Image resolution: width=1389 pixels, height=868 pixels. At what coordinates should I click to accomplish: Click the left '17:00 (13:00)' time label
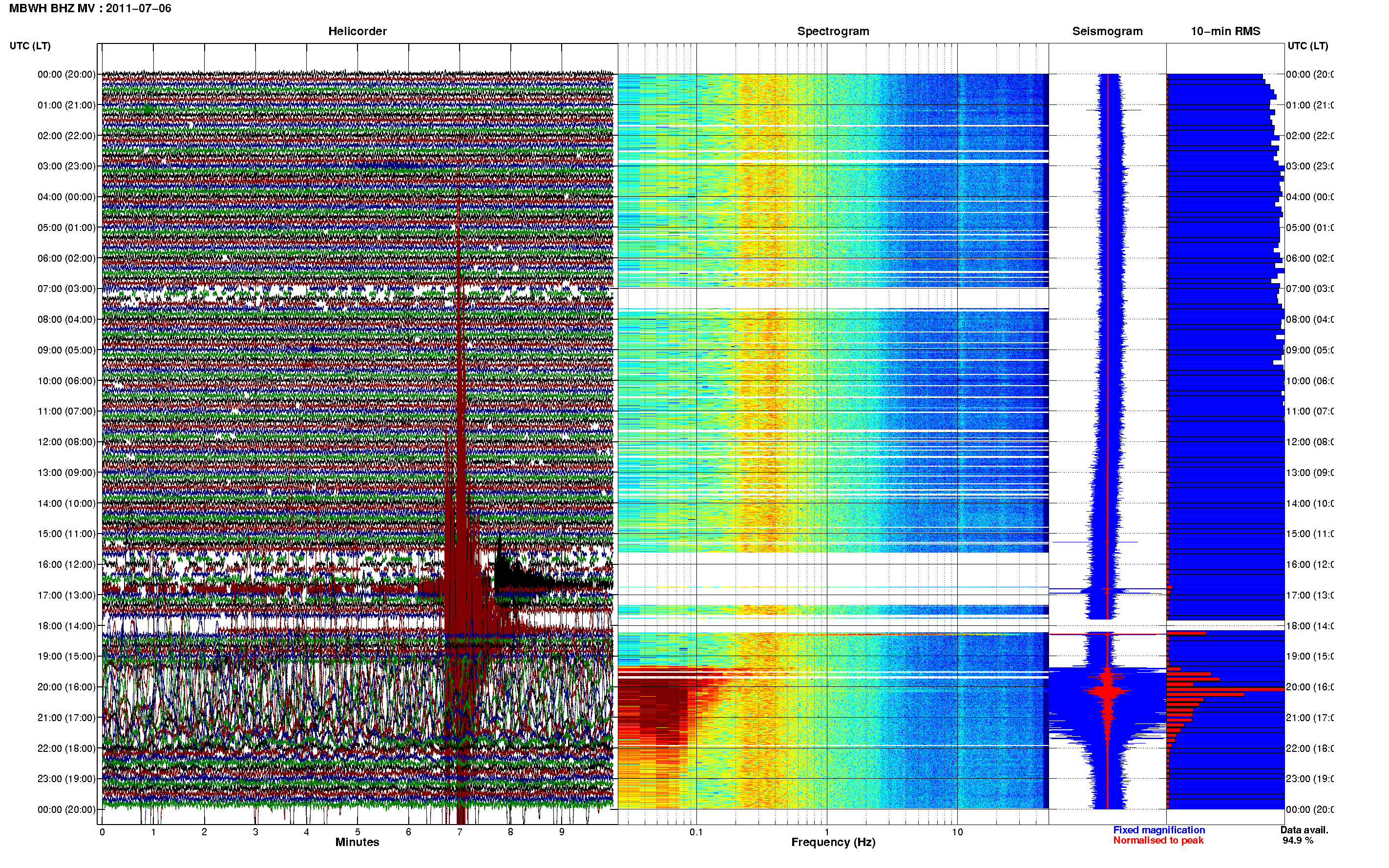point(66,595)
